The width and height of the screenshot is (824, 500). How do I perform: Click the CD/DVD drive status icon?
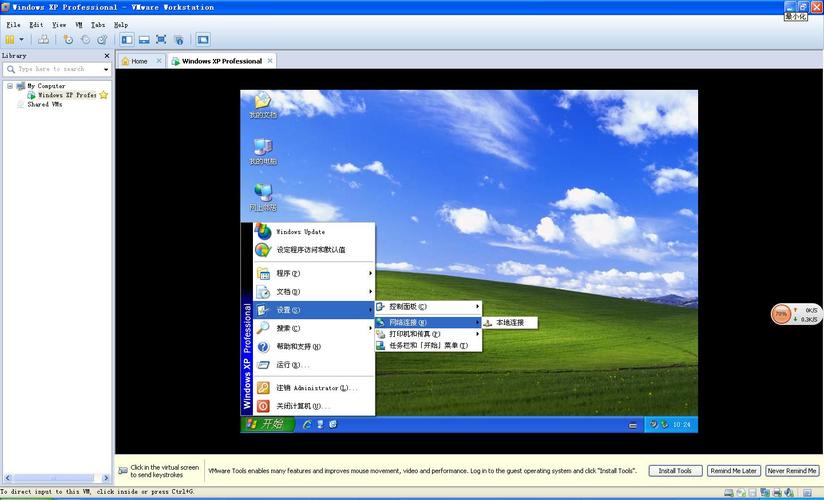(741, 493)
